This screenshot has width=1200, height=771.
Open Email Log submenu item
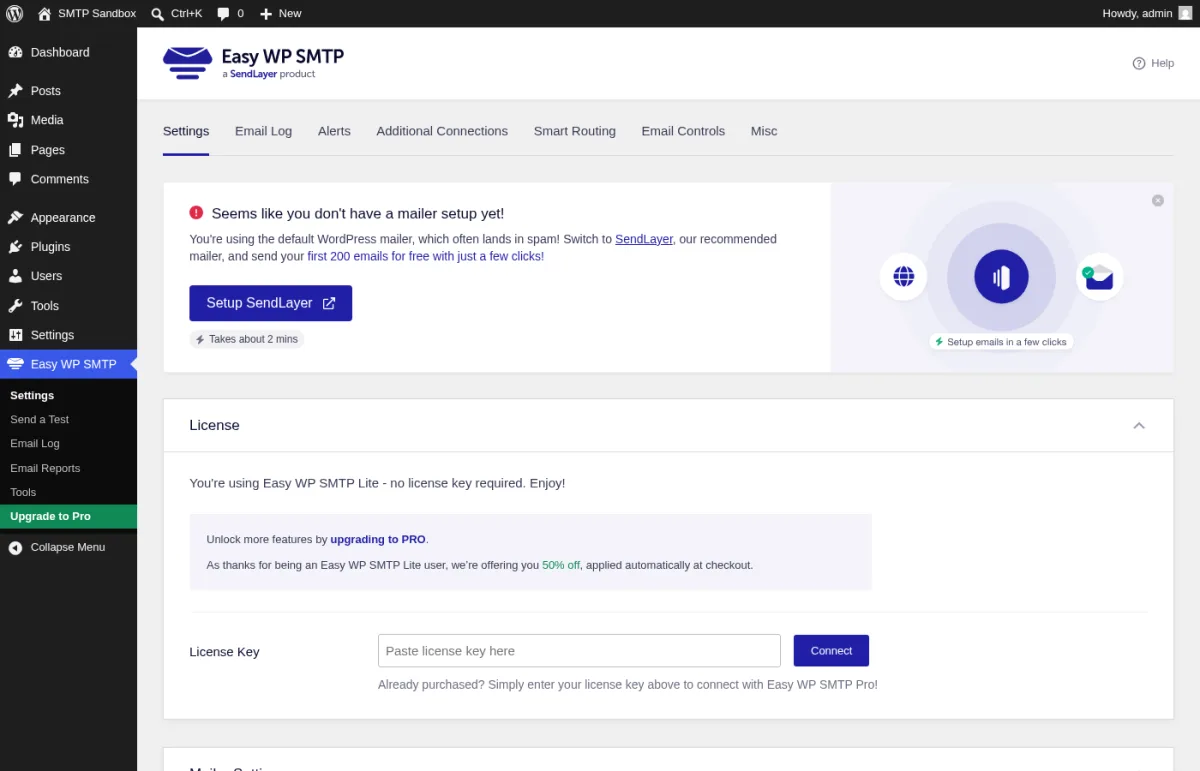coord(35,443)
